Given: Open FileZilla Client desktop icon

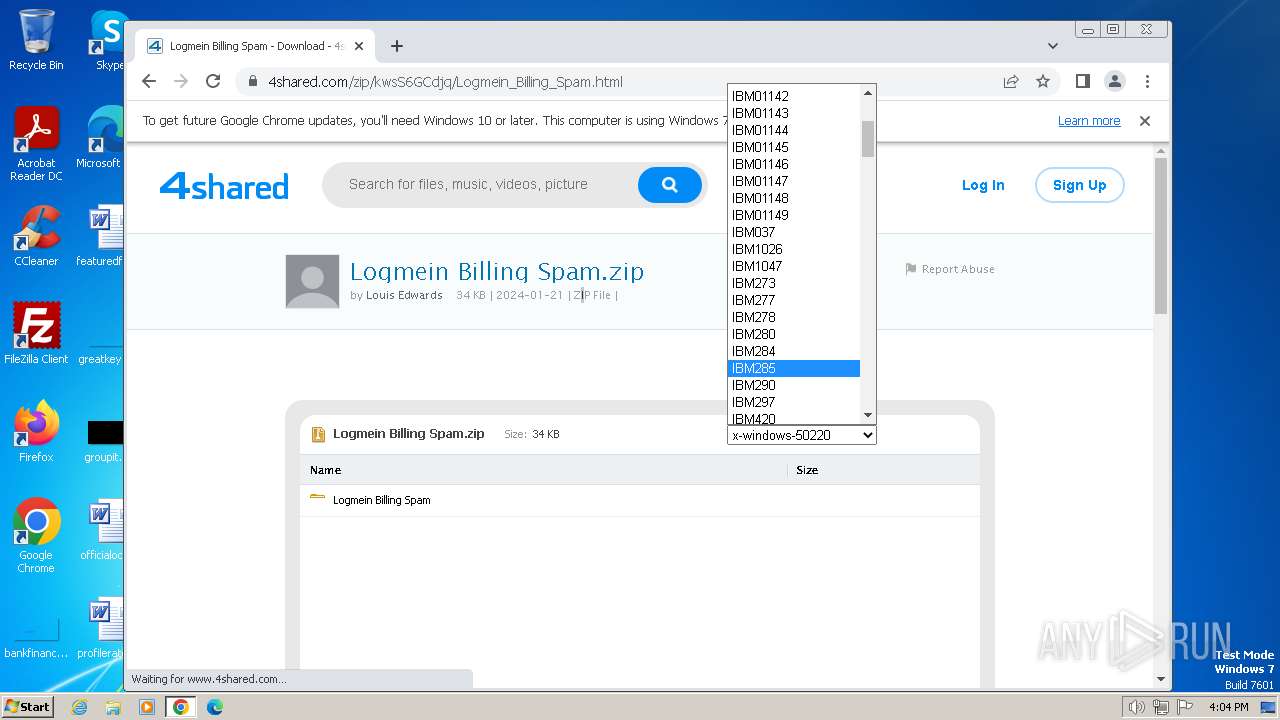Looking at the screenshot, I should pyautogui.click(x=36, y=334).
